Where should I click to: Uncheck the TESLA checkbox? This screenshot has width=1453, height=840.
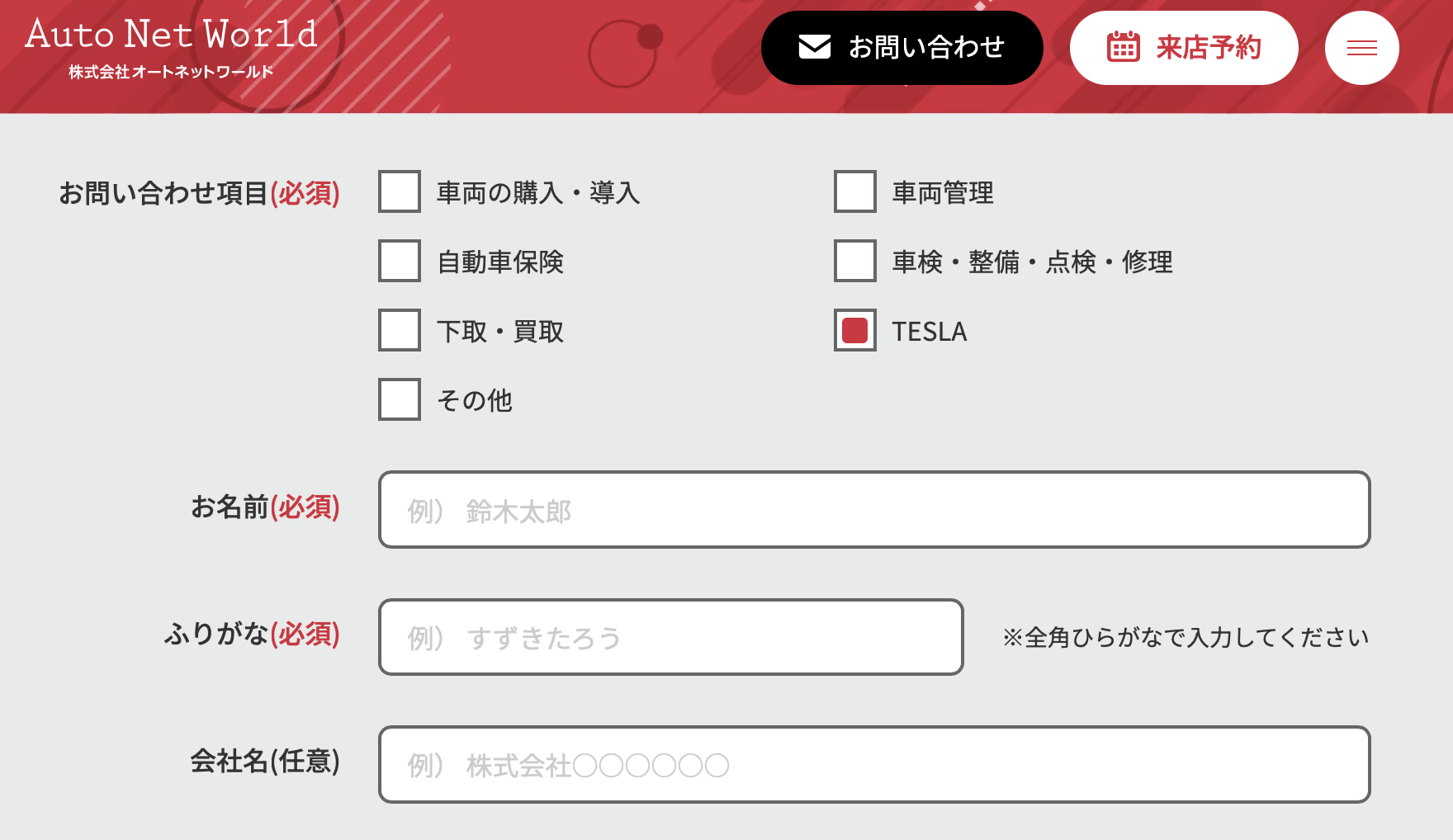point(855,330)
